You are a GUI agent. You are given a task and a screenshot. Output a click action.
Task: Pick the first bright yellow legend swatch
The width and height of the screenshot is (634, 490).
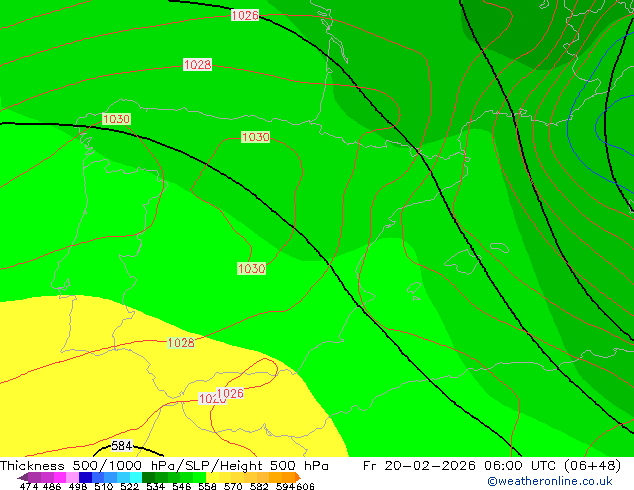point(212,477)
